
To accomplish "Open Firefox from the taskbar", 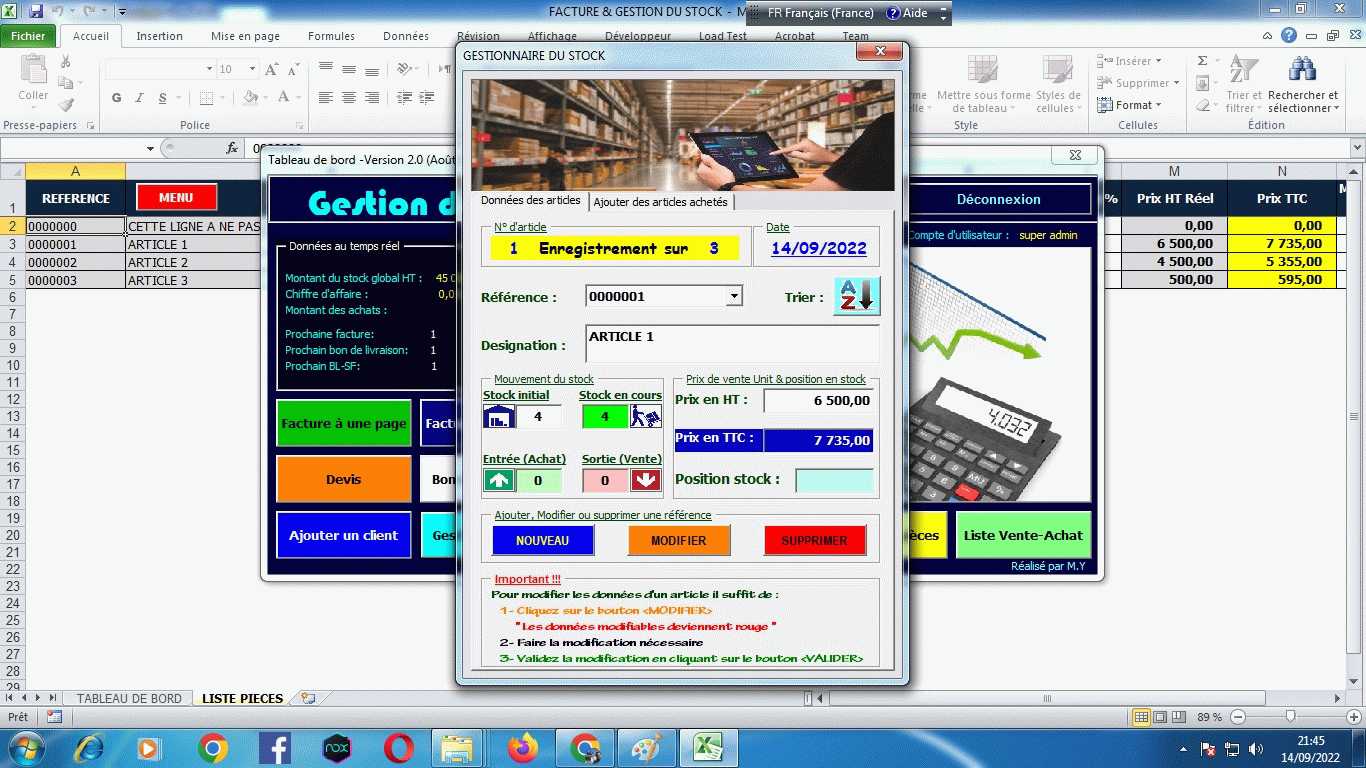I will coord(522,748).
